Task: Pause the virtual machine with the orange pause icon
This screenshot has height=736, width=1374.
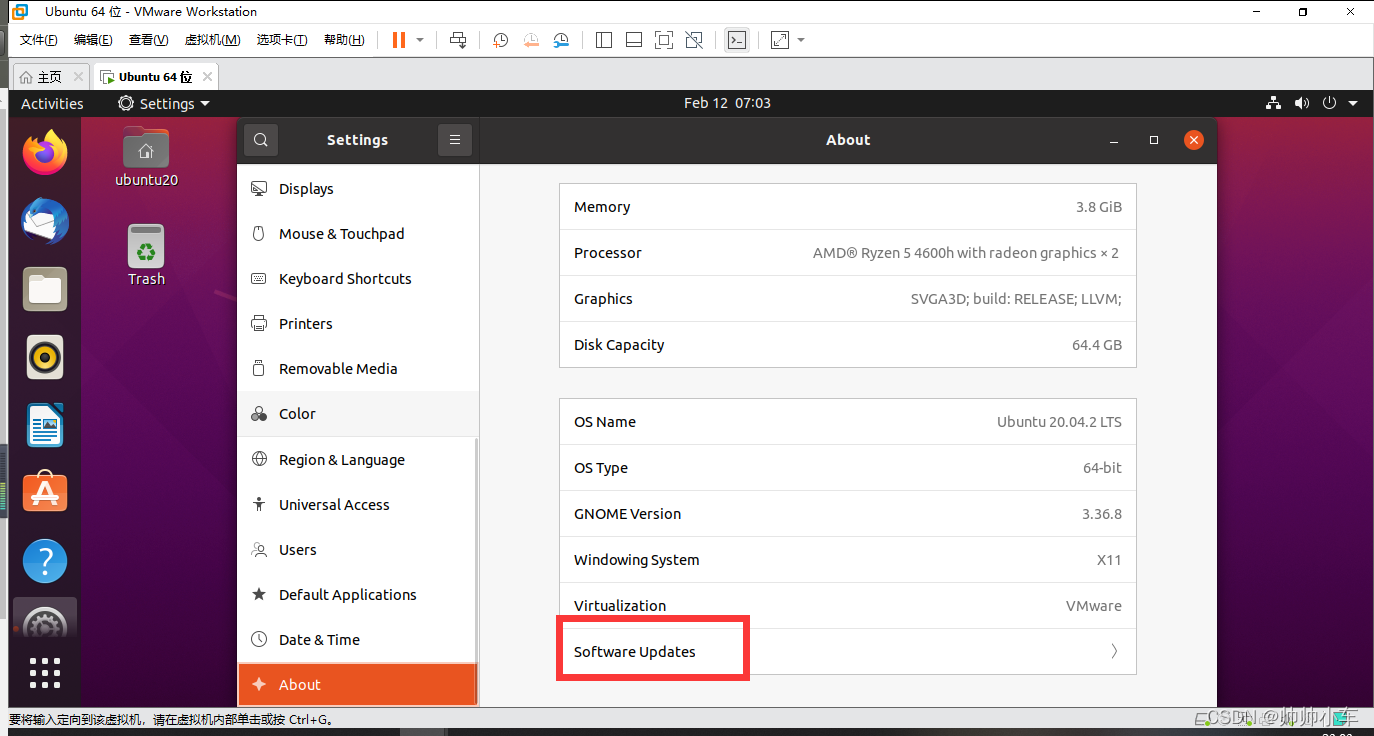Action: pyautogui.click(x=399, y=40)
